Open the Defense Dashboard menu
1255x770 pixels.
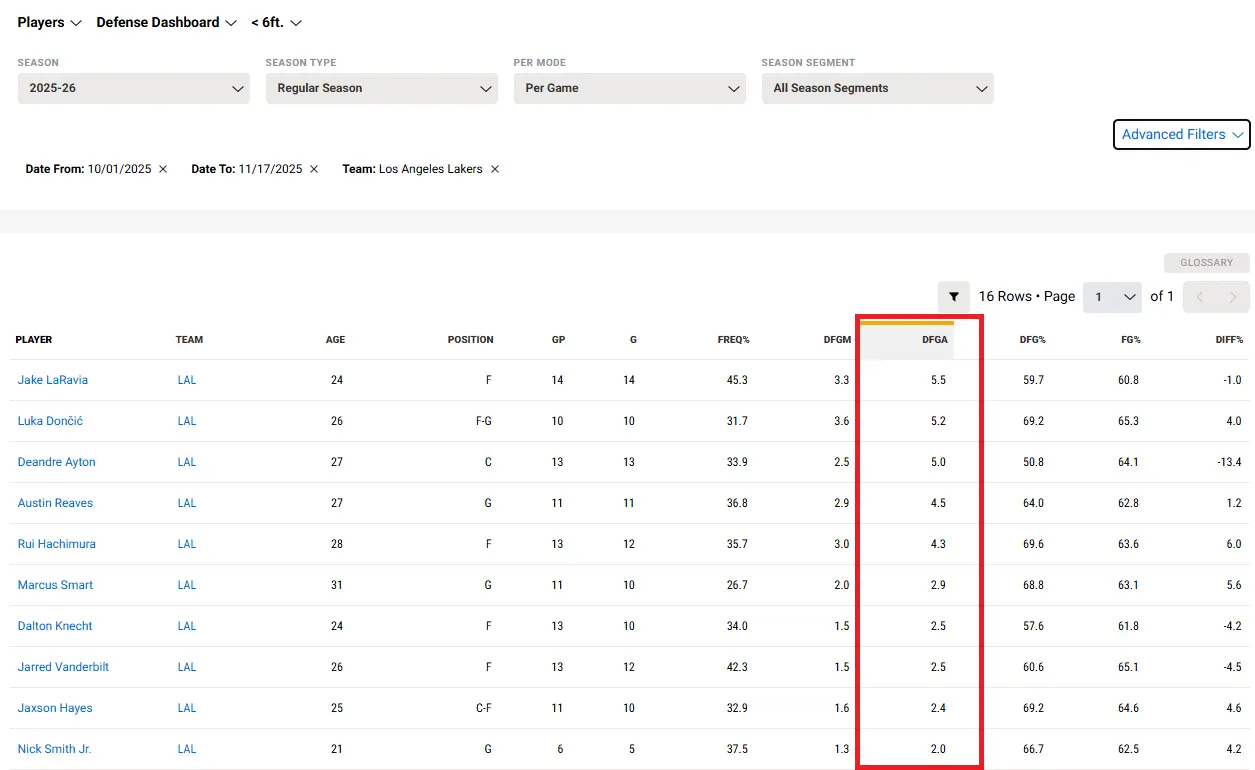[x=166, y=22]
